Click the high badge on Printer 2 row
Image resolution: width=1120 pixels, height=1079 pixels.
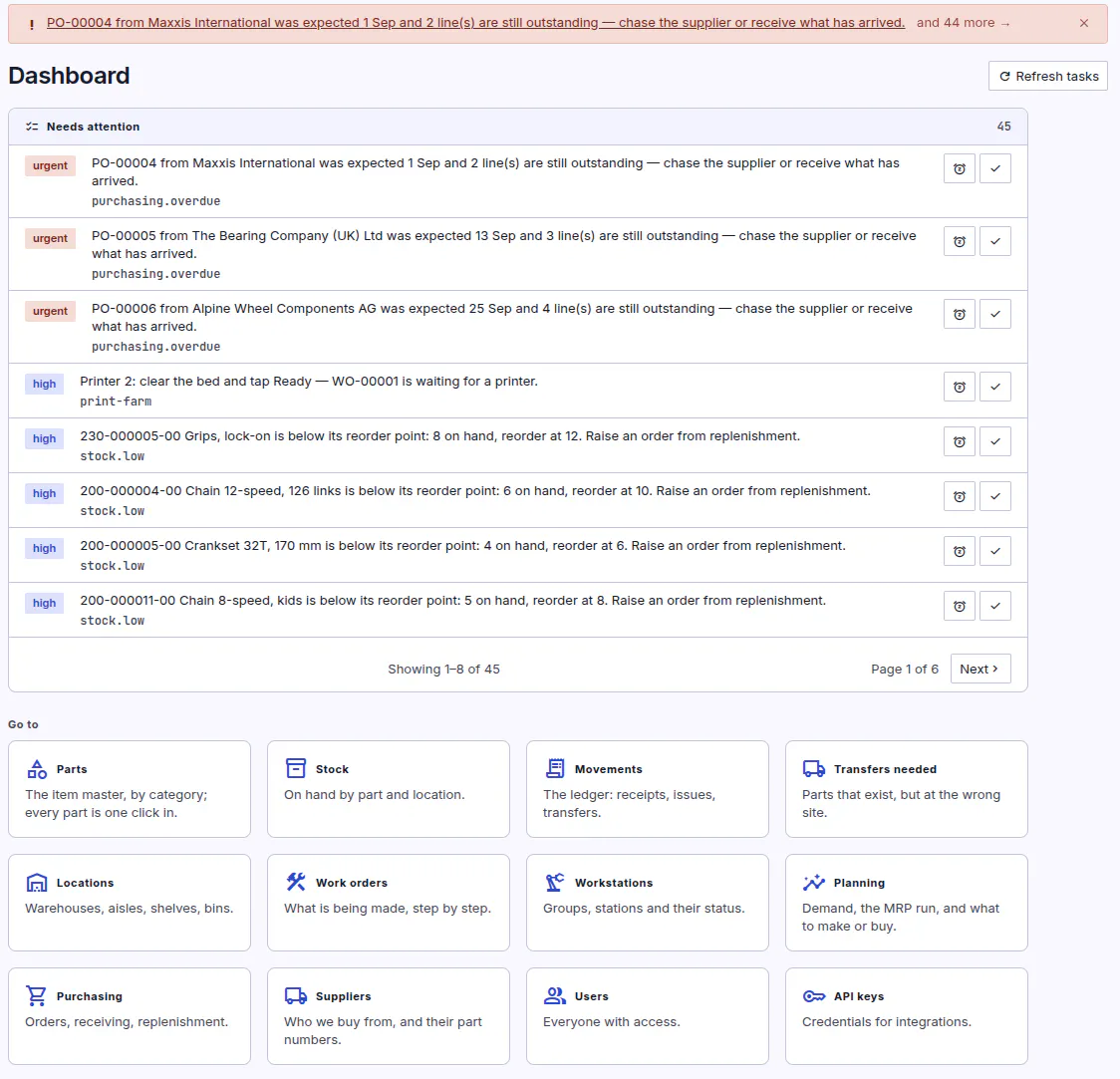44,385
